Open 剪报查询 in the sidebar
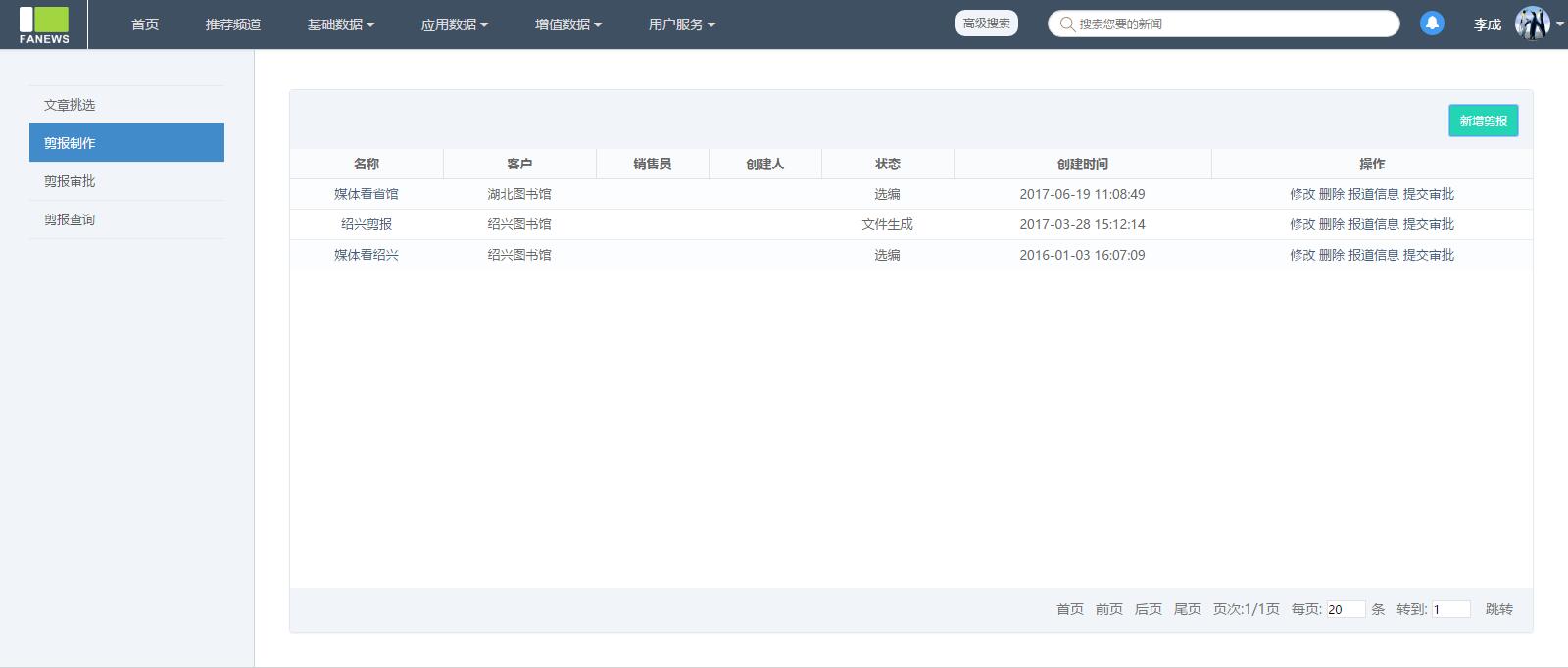Image resolution: width=1568 pixels, height=668 pixels. (x=127, y=219)
